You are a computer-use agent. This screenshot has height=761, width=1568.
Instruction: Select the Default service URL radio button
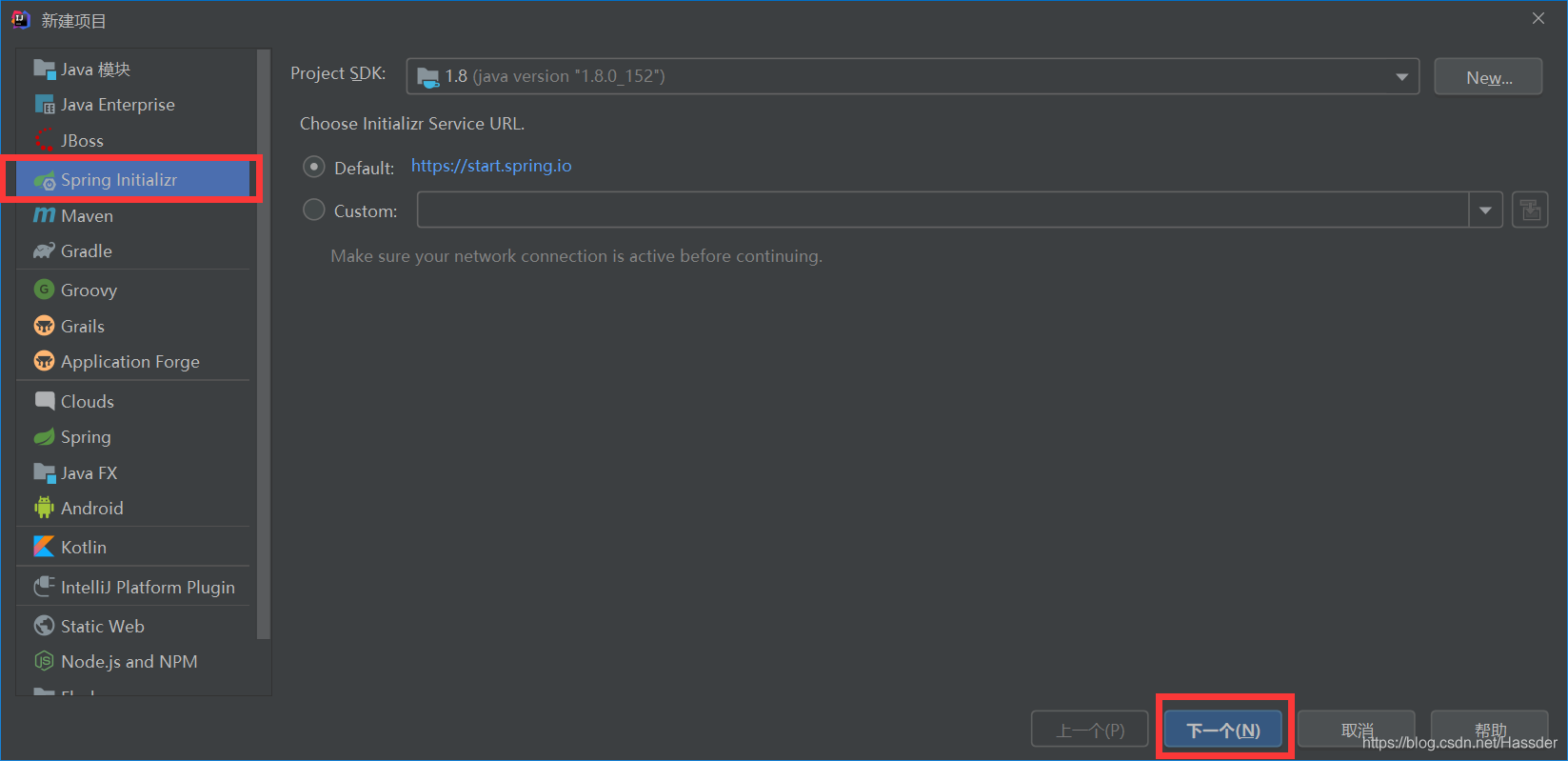[x=313, y=167]
